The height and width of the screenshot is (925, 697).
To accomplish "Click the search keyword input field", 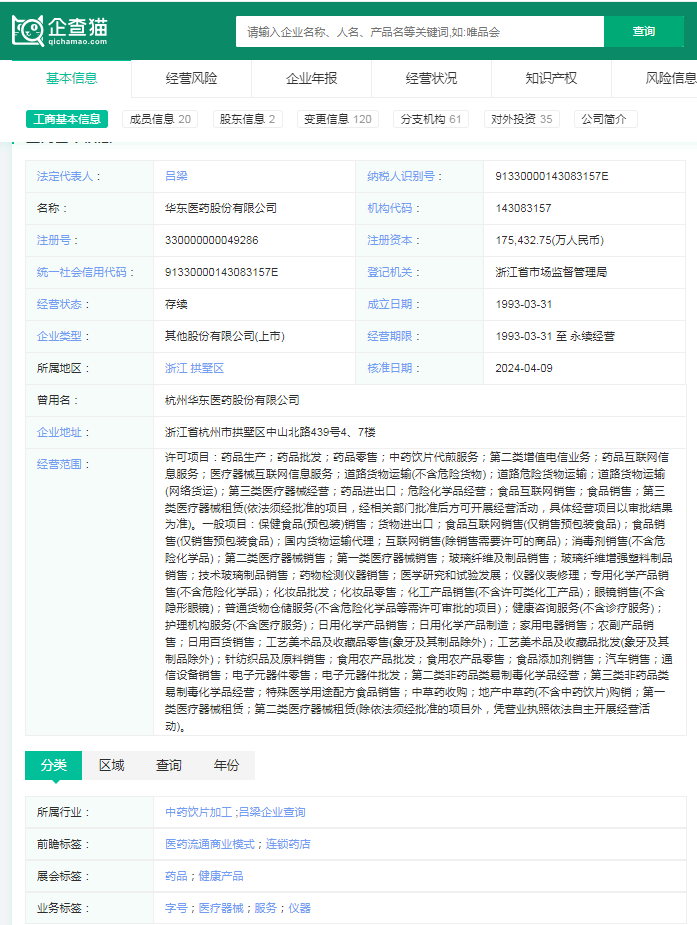I will tap(420, 32).
